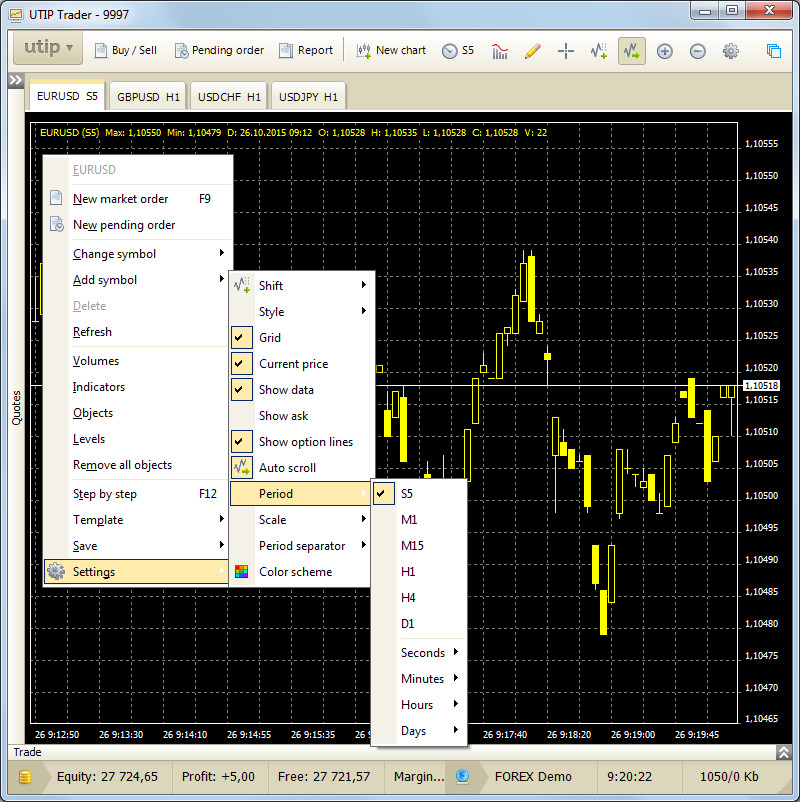Click the Buy / Sell button
Image resolution: width=800 pixels, height=802 pixels.
pyautogui.click(x=125, y=51)
